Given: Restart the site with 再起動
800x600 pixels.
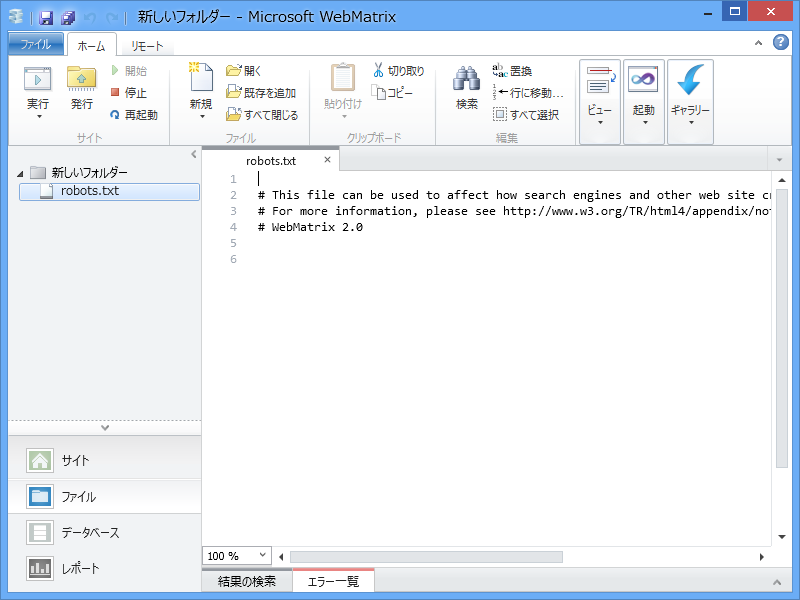Looking at the screenshot, I should (134, 115).
